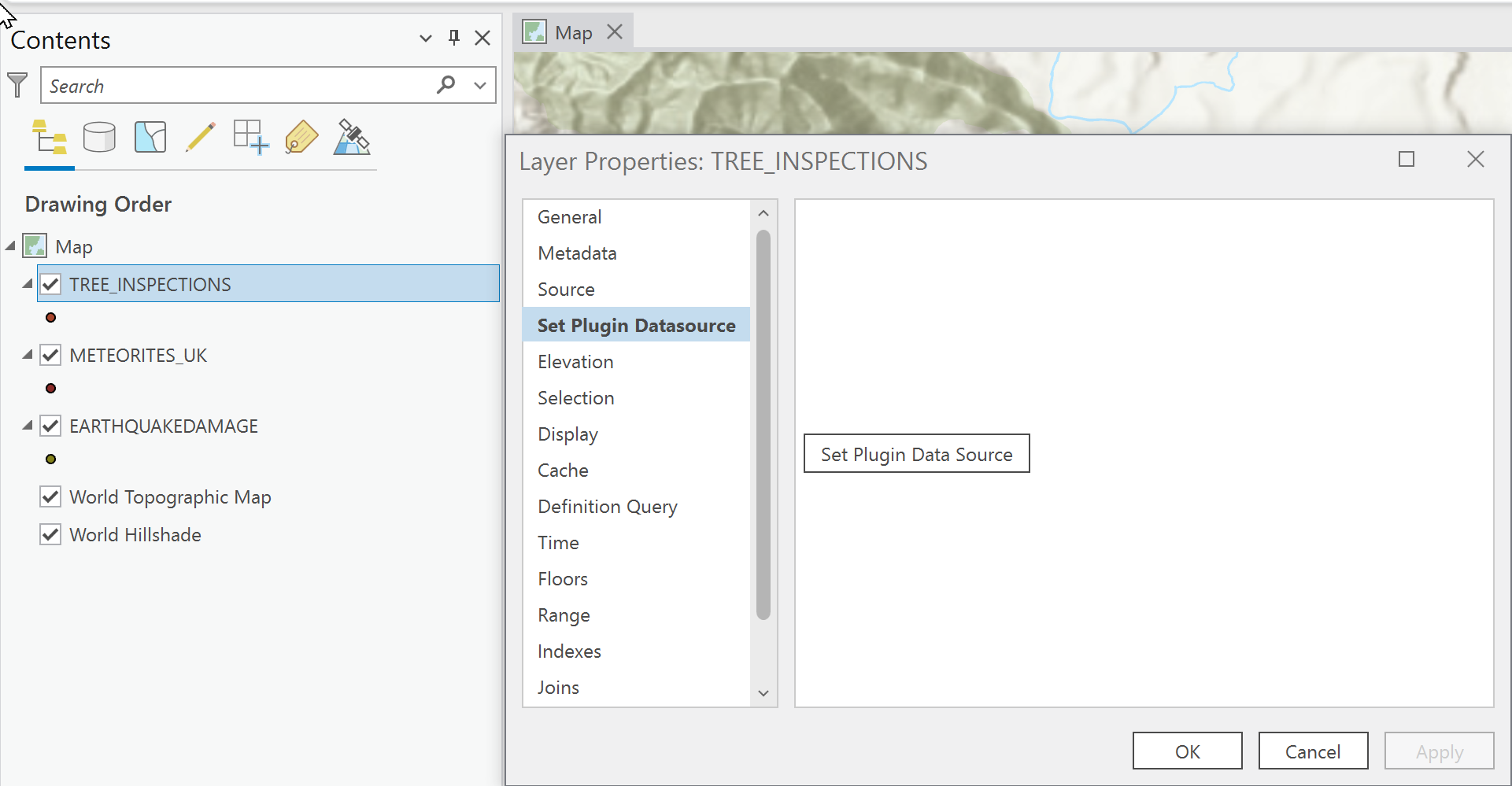Select the List By Drawing Order icon

point(49,136)
